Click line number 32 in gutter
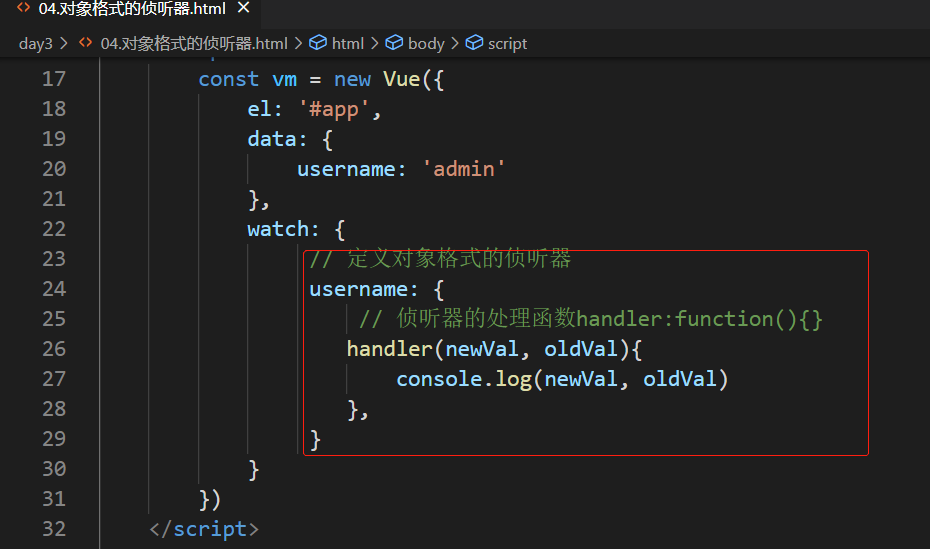 54,528
